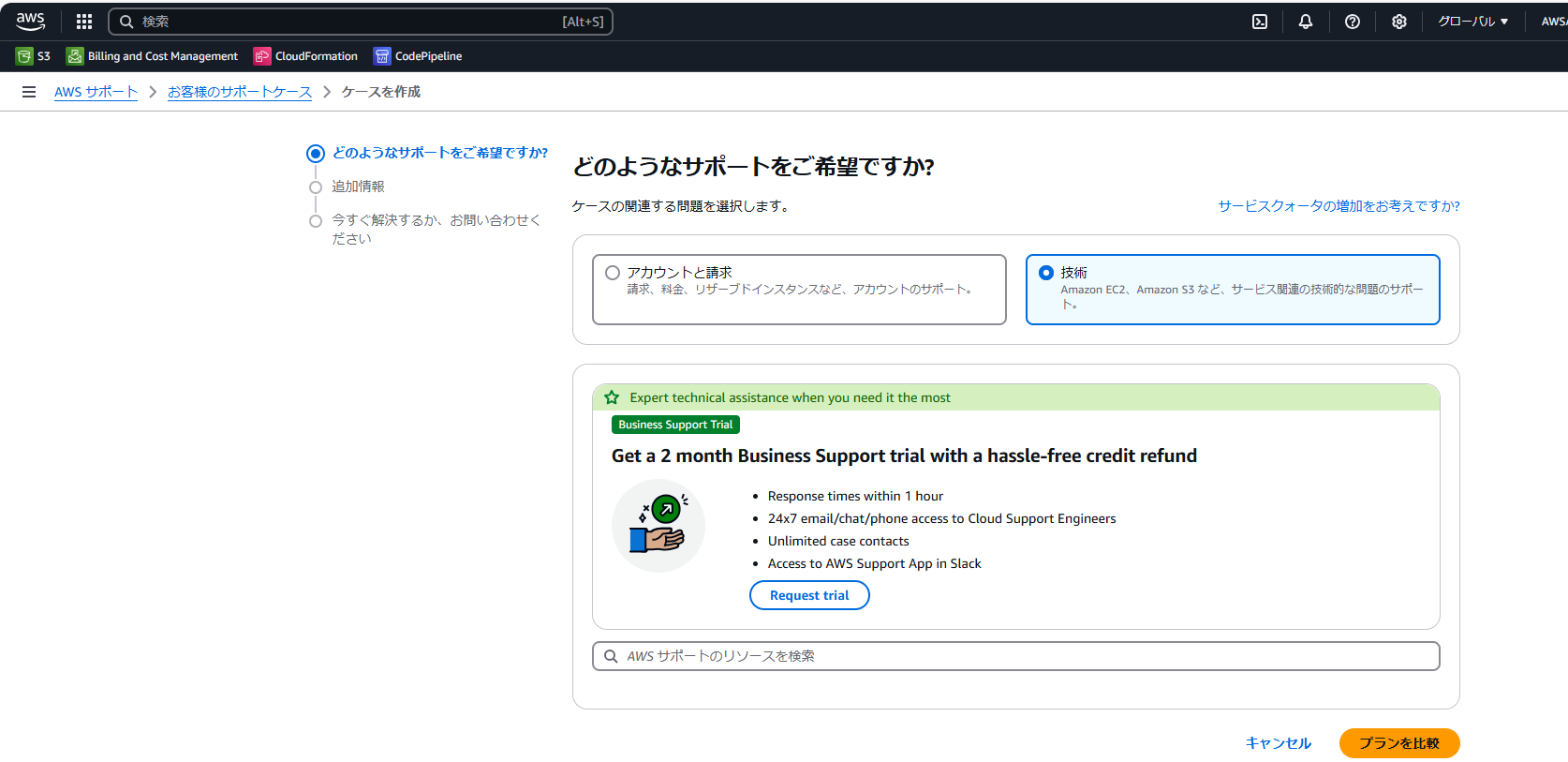Open サービスクォータの増加をお考えですか? link
This screenshot has height=762, width=1568.
tap(1339, 206)
